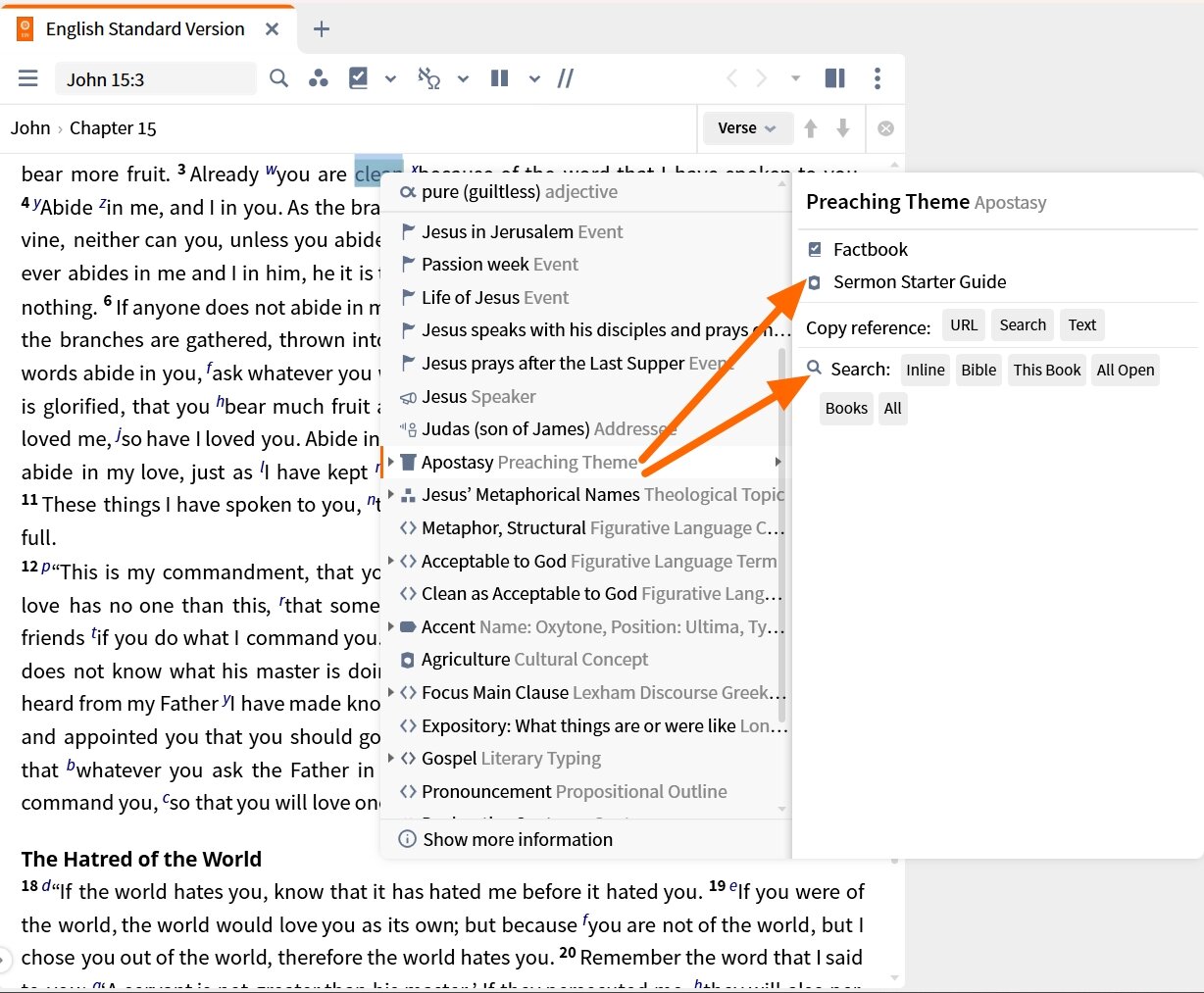
Task: Choose Life of Jesus Event
Action: 585,298
